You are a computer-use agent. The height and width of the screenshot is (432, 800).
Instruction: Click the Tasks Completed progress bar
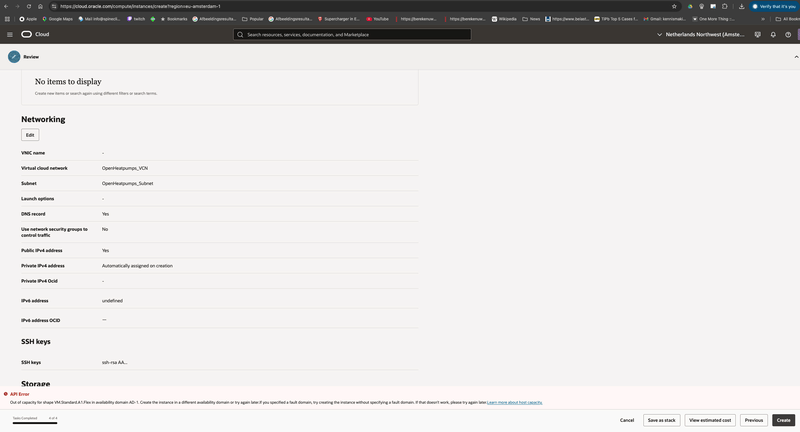(x=35, y=422)
